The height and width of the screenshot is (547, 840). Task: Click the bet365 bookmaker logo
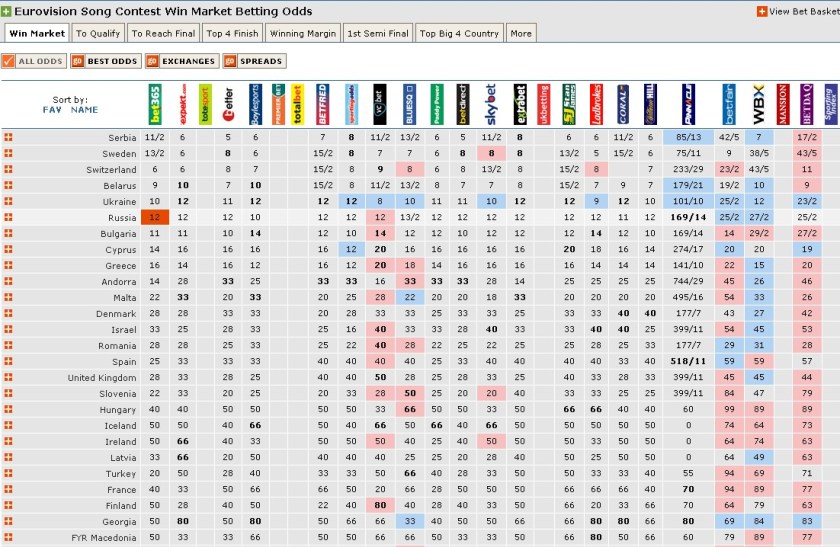[155, 104]
